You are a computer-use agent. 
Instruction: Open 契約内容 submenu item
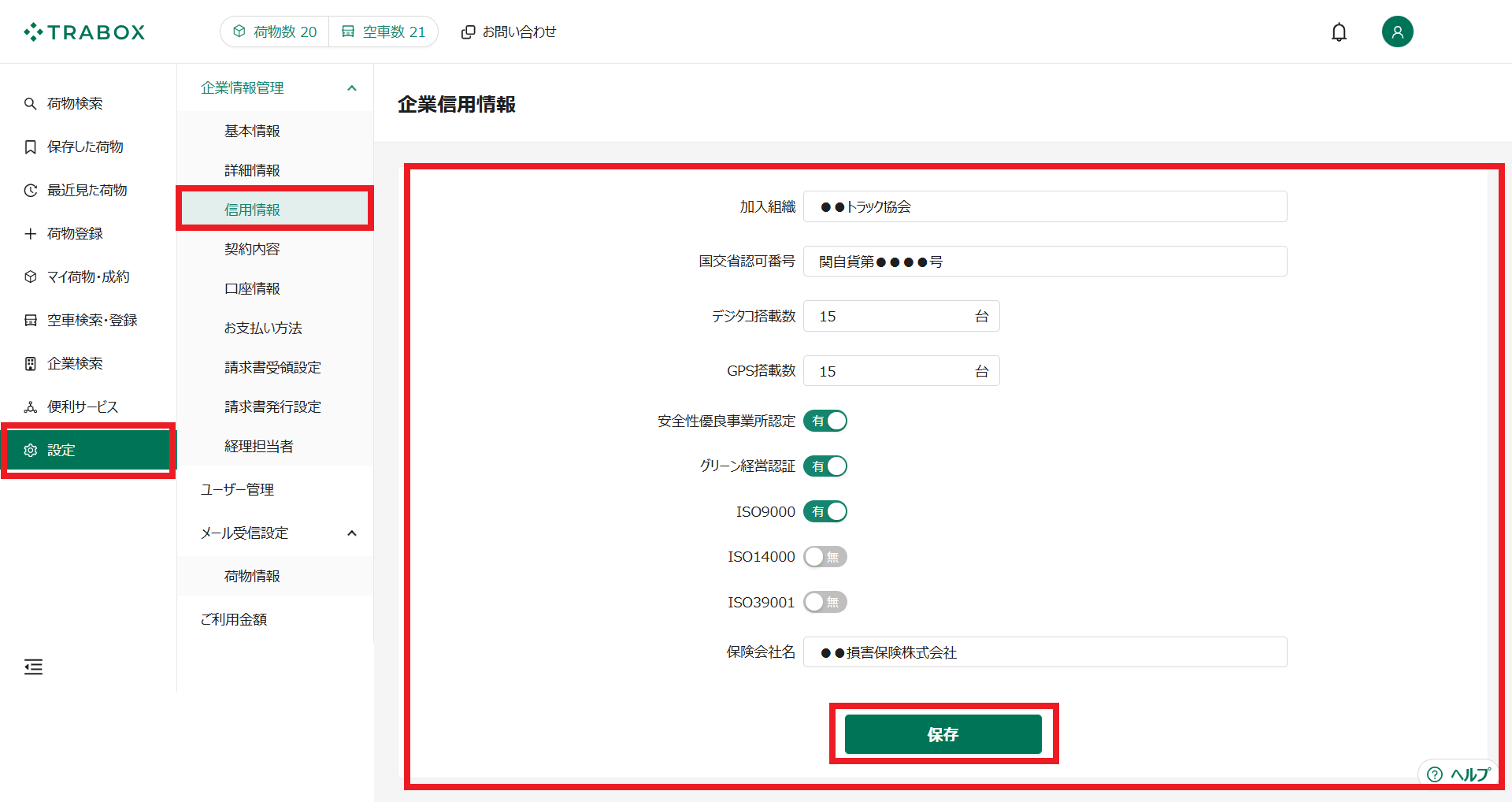click(x=275, y=249)
